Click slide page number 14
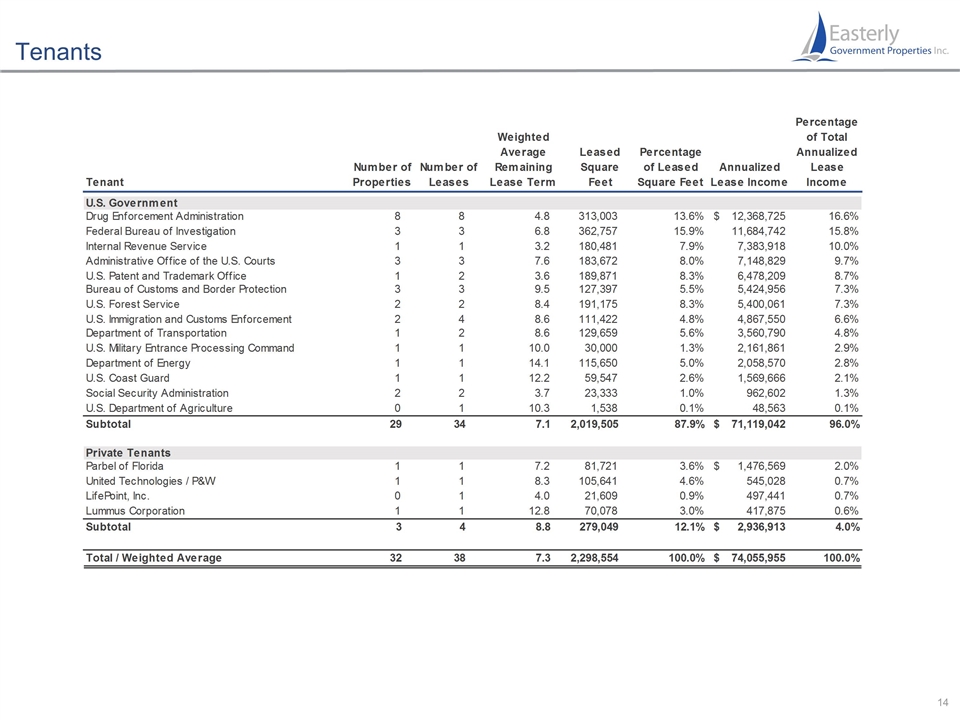The image size is (960, 720). [943, 702]
